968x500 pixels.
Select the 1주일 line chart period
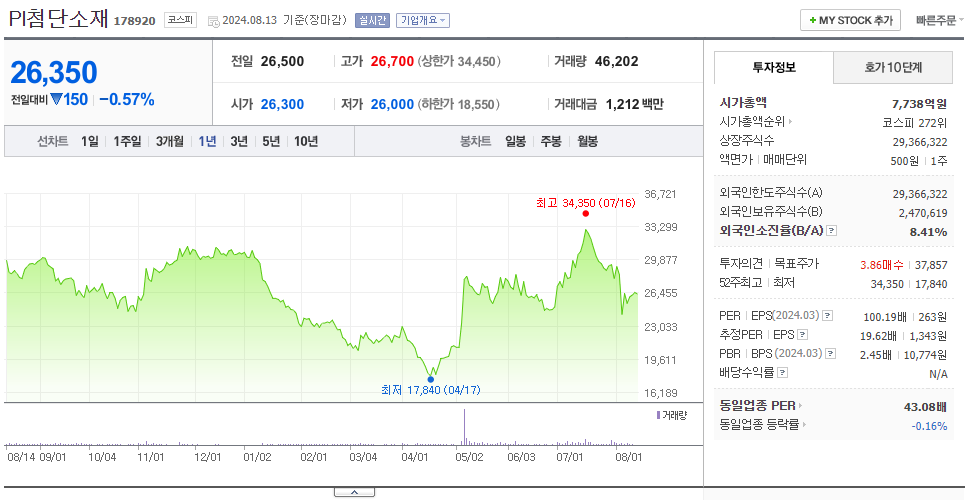pyautogui.click(x=127, y=141)
